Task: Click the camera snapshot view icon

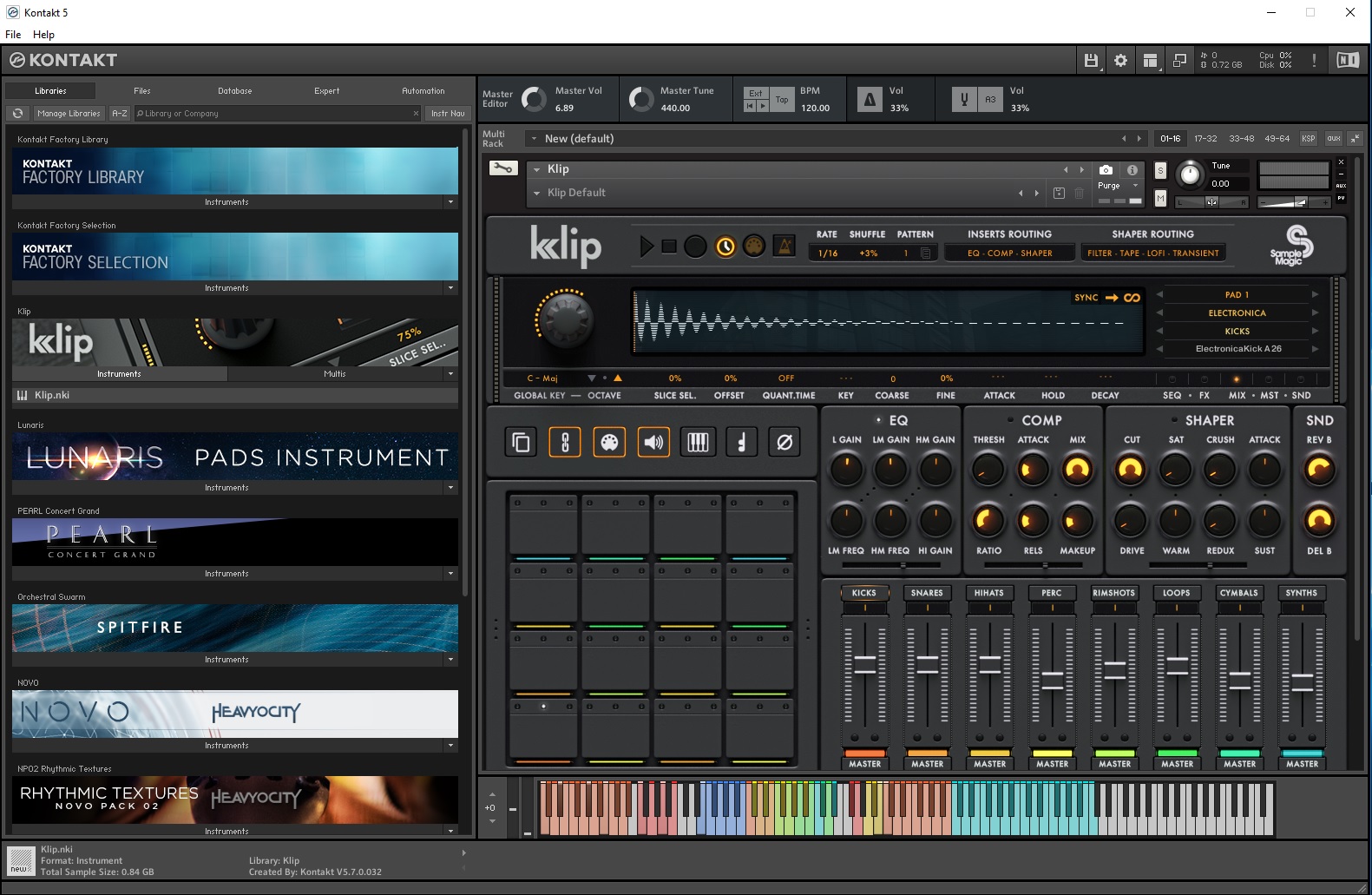Action: (1106, 170)
